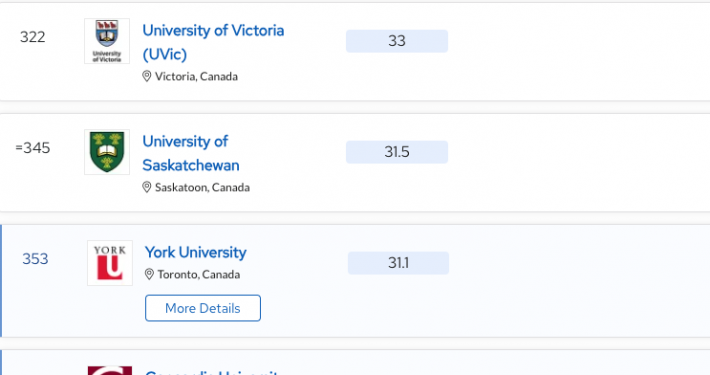This screenshot has height=375, width=710.
Task: Click the University of Victoria crest logo
Action: pos(107,41)
